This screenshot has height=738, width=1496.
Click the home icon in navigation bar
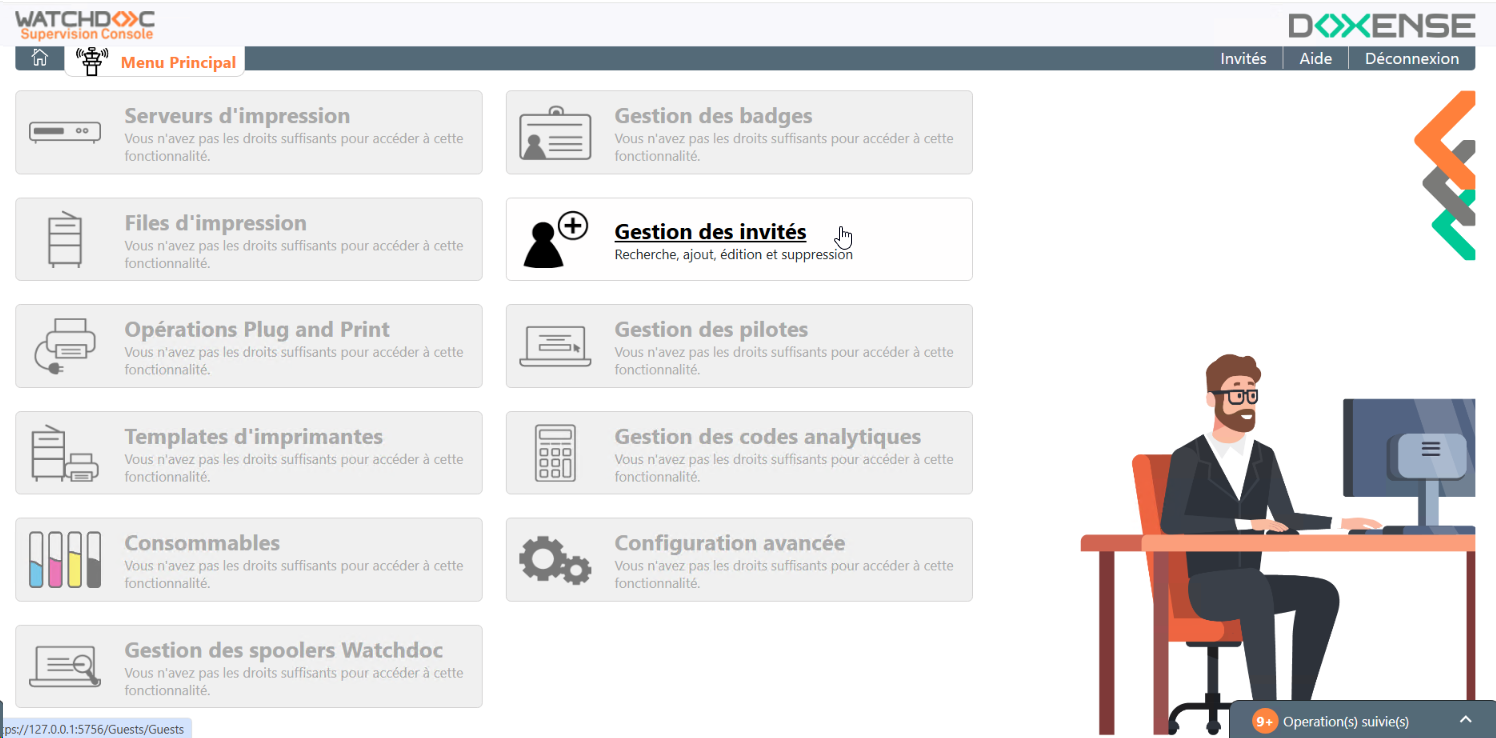coord(40,58)
